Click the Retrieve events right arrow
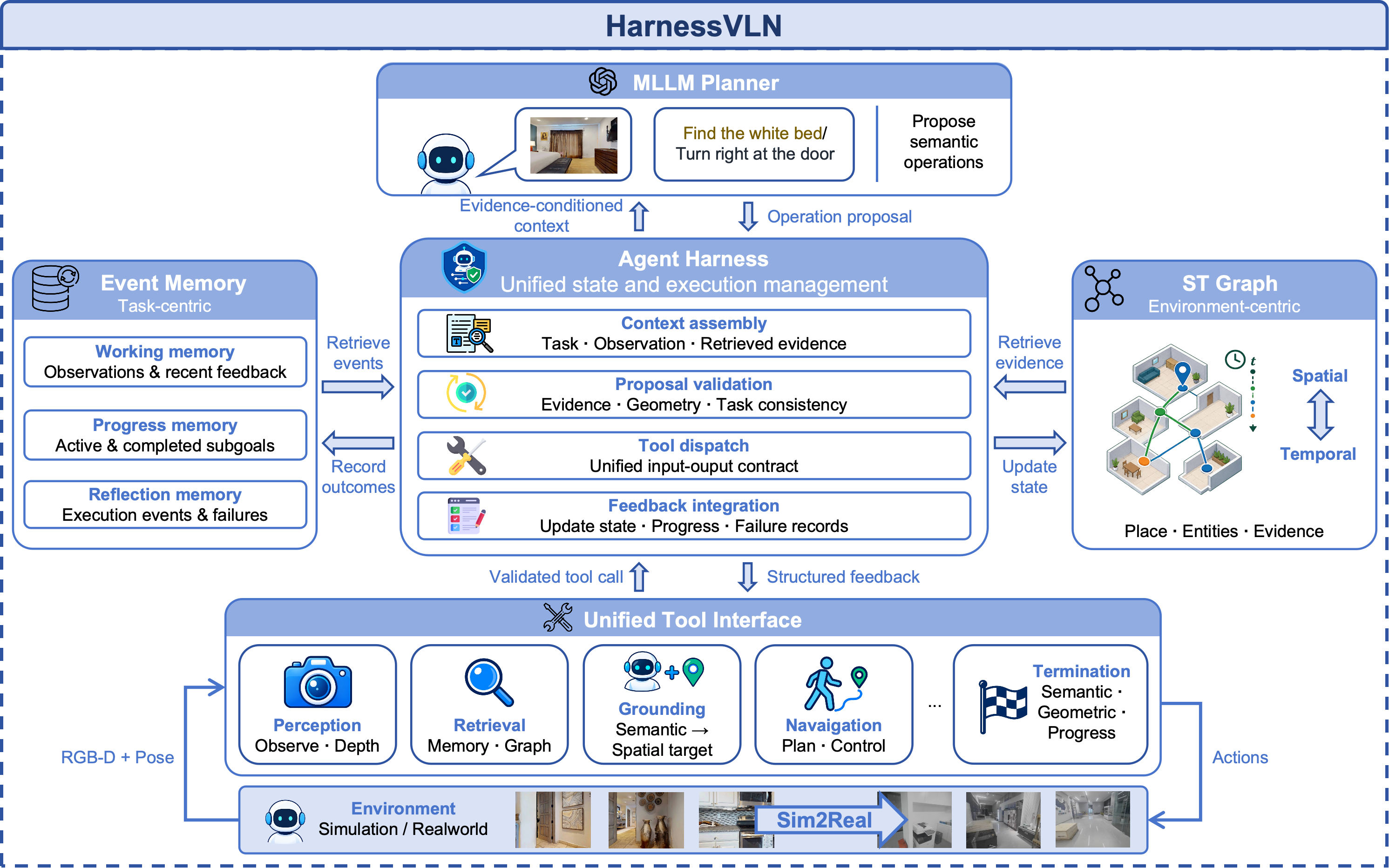1389x868 pixels. click(358, 387)
